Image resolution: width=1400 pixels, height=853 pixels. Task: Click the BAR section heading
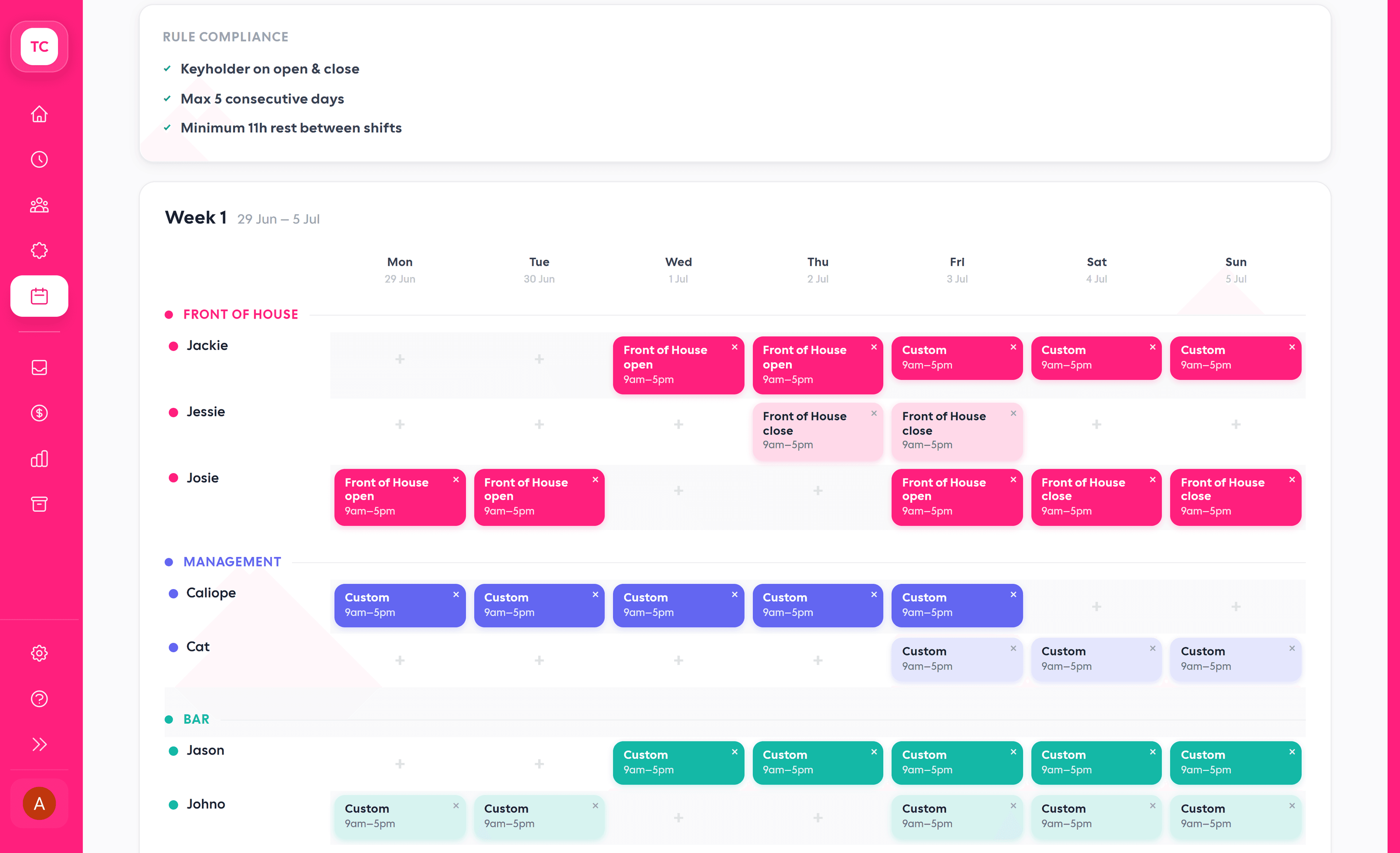[196, 719]
